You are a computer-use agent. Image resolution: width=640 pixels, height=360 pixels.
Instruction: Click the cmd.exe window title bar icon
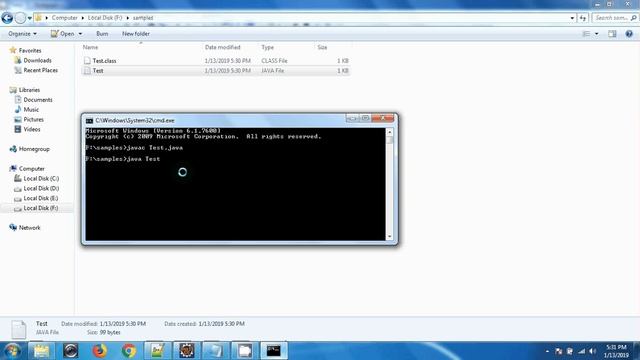click(89, 121)
